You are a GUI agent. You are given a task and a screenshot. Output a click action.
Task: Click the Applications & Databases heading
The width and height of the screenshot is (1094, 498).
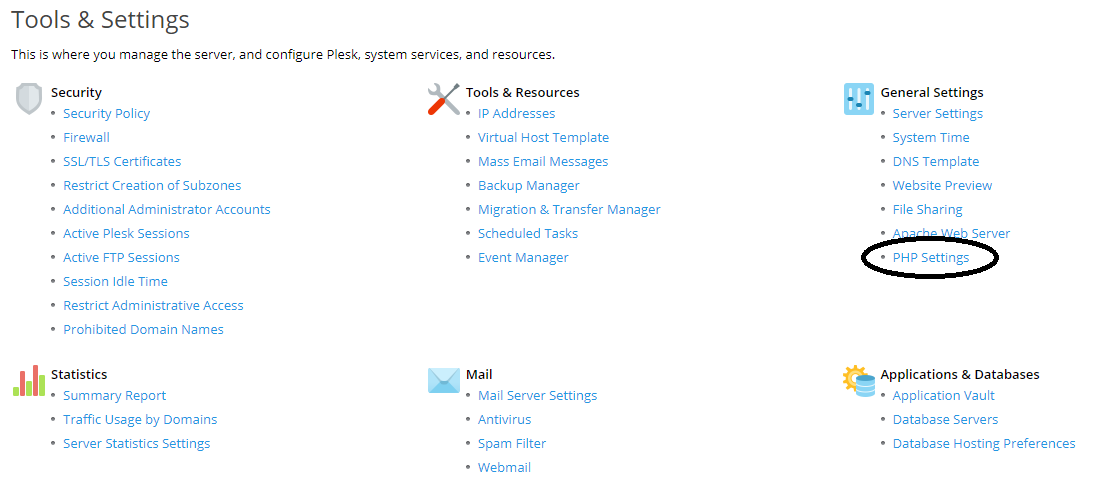click(960, 375)
